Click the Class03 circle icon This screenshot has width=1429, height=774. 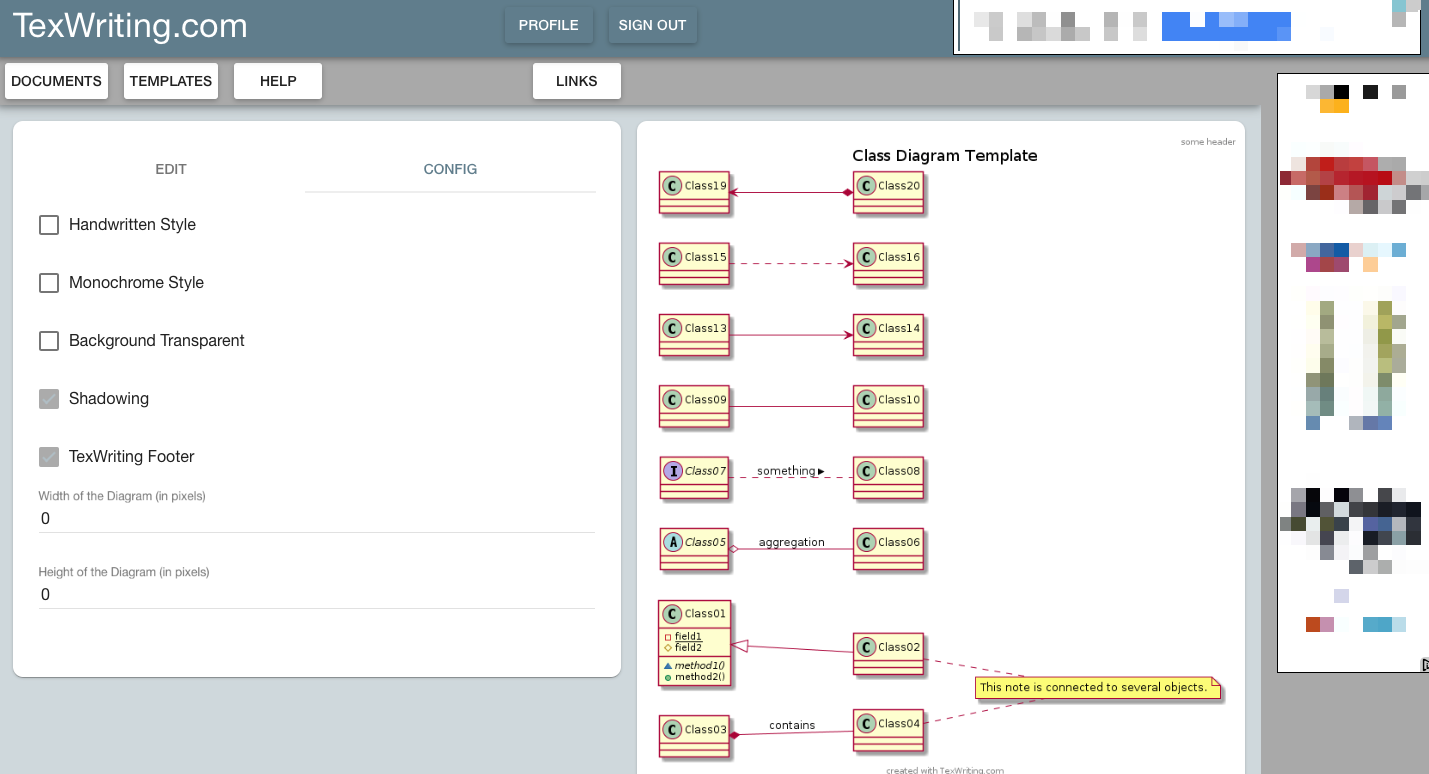[x=673, y=730]
